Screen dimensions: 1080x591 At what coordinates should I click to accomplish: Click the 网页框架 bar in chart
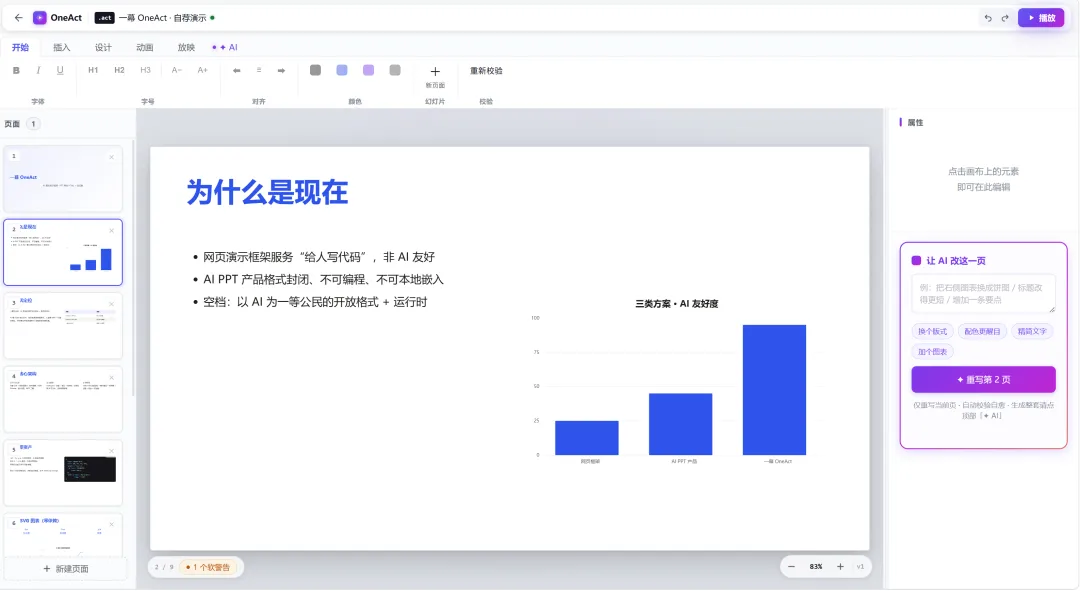587,438
